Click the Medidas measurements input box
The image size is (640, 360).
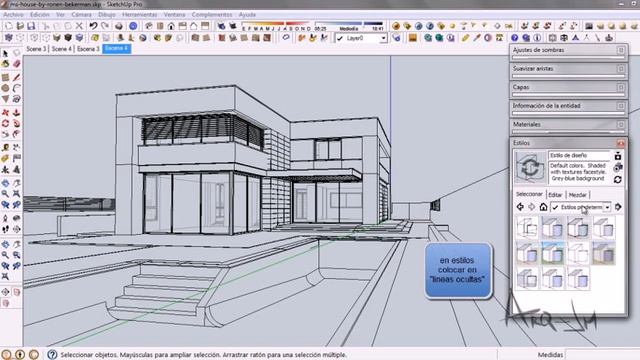(x=602, y=355)
